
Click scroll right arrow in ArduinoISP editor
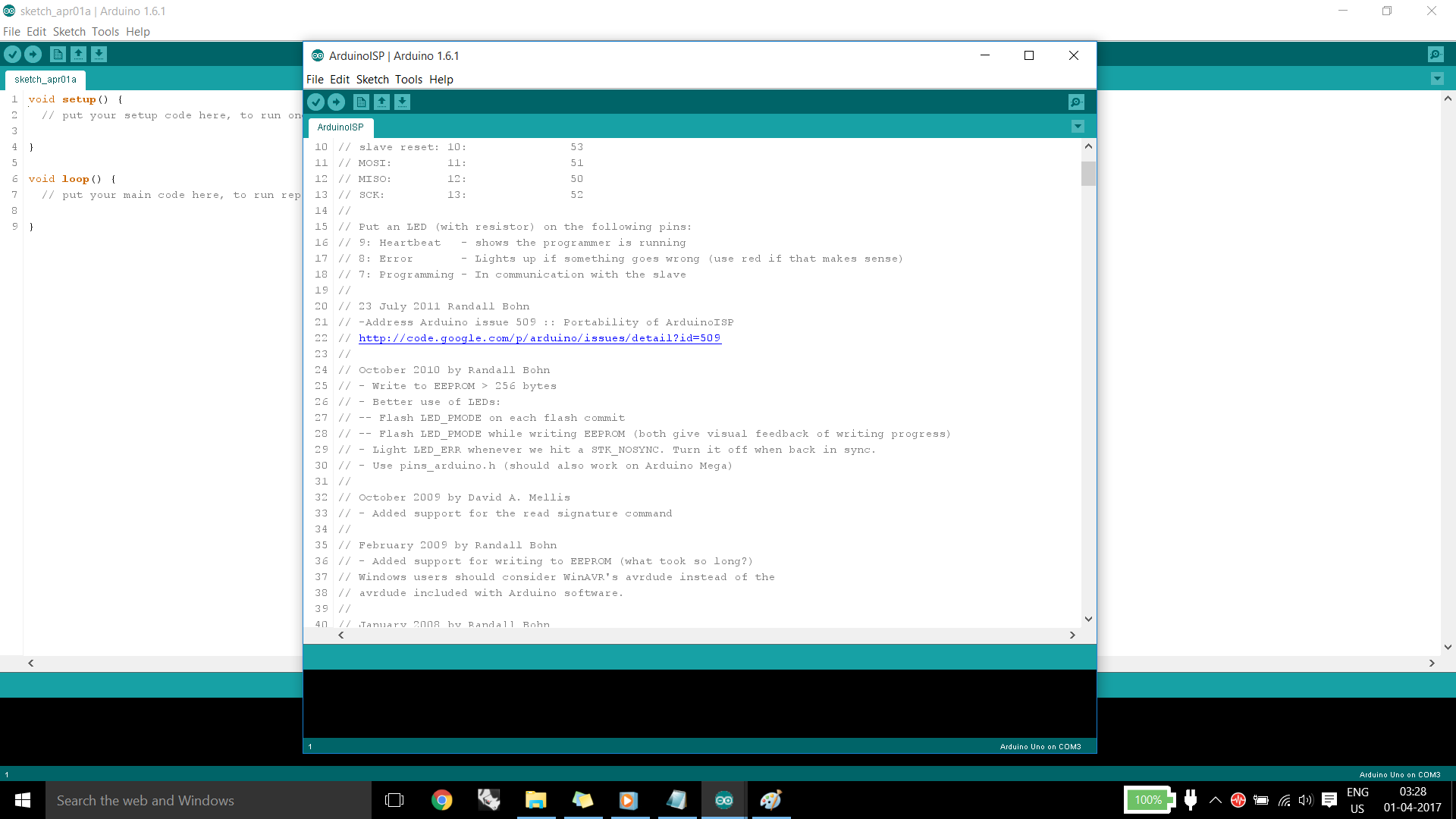coord(1072,635)
